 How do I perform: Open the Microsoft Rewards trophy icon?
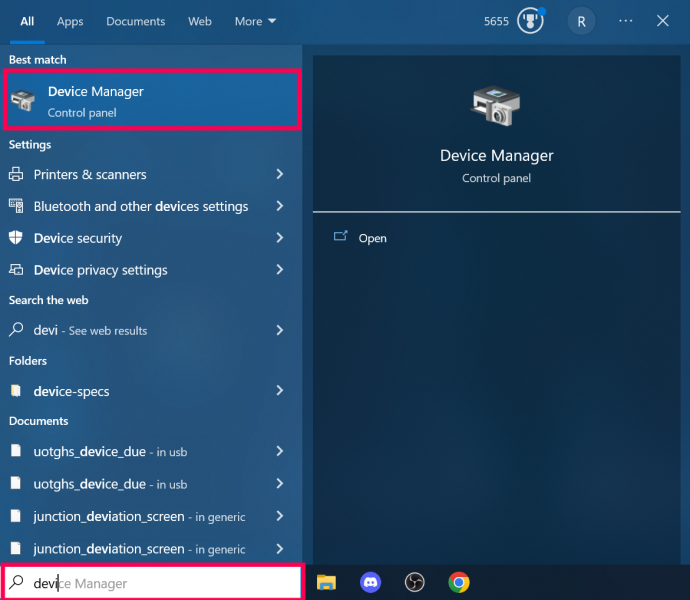click(x=530, y=21)
